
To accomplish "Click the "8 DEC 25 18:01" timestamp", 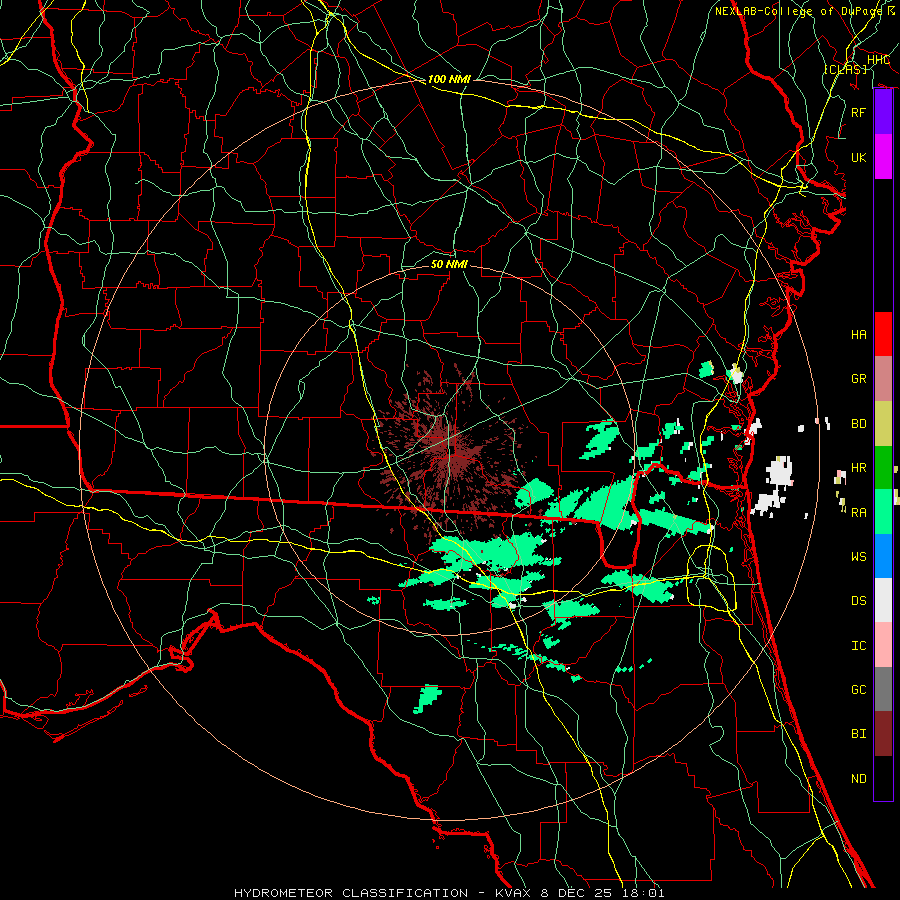I will point(603,893).
